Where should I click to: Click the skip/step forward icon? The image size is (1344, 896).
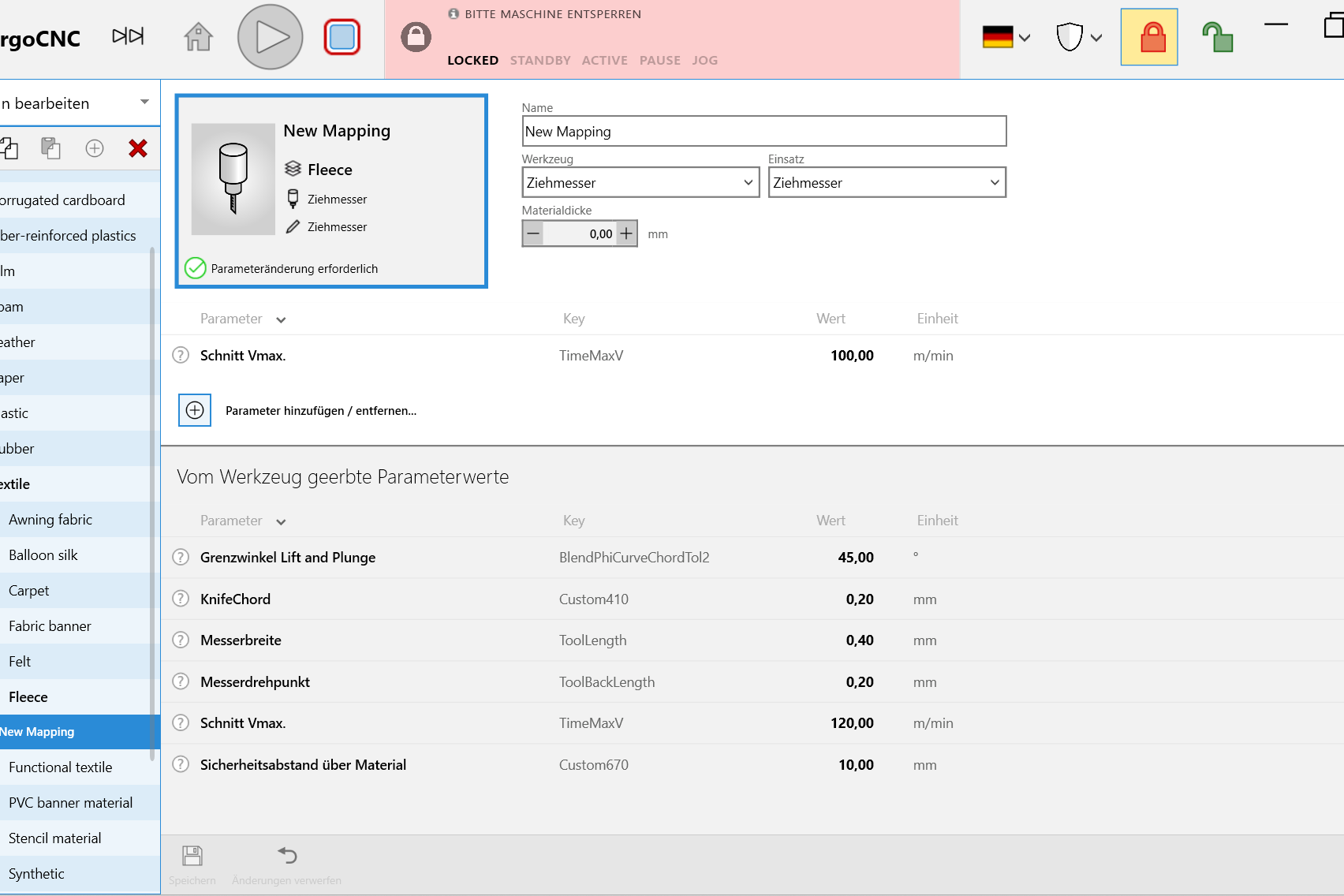click(128, 36)
